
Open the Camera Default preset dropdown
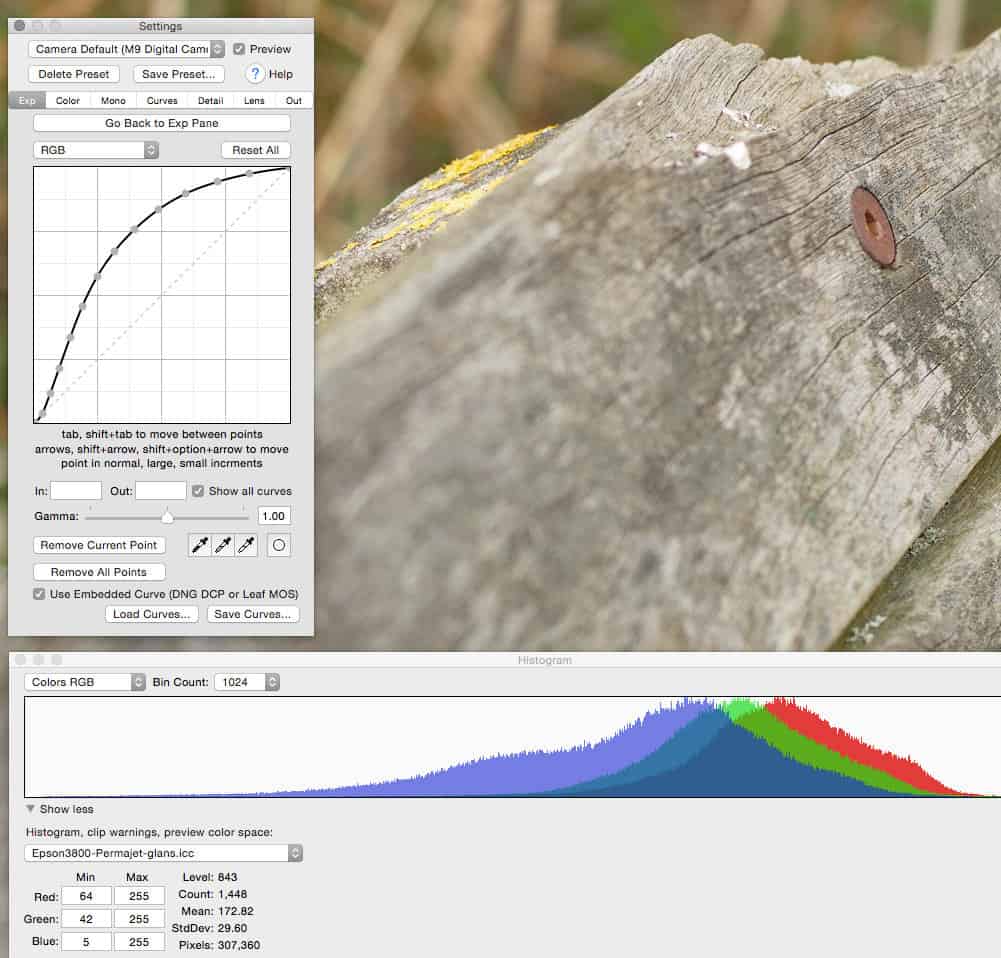click(126, 49)
